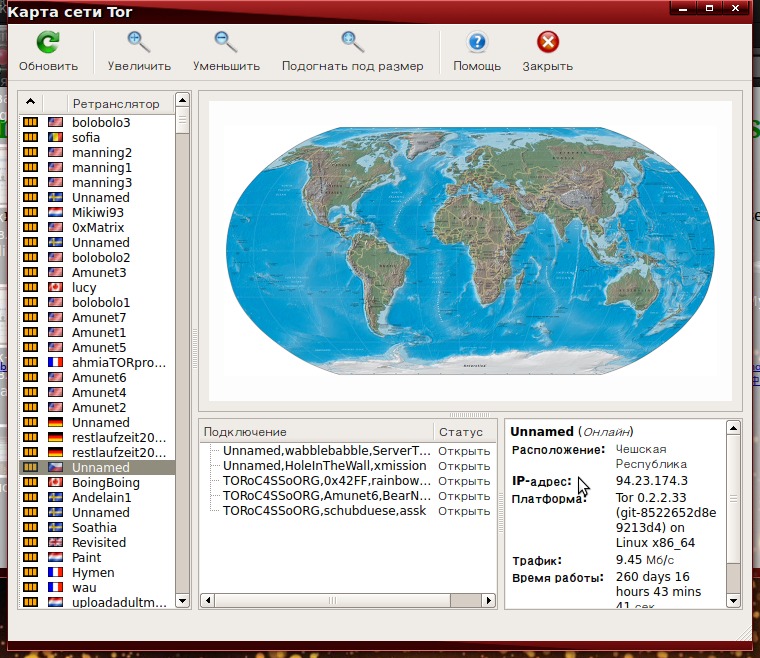The width and height of the screenshot is (760, 658).
Task: Select relay Amunet3
Action: click(x=97, y=272)
